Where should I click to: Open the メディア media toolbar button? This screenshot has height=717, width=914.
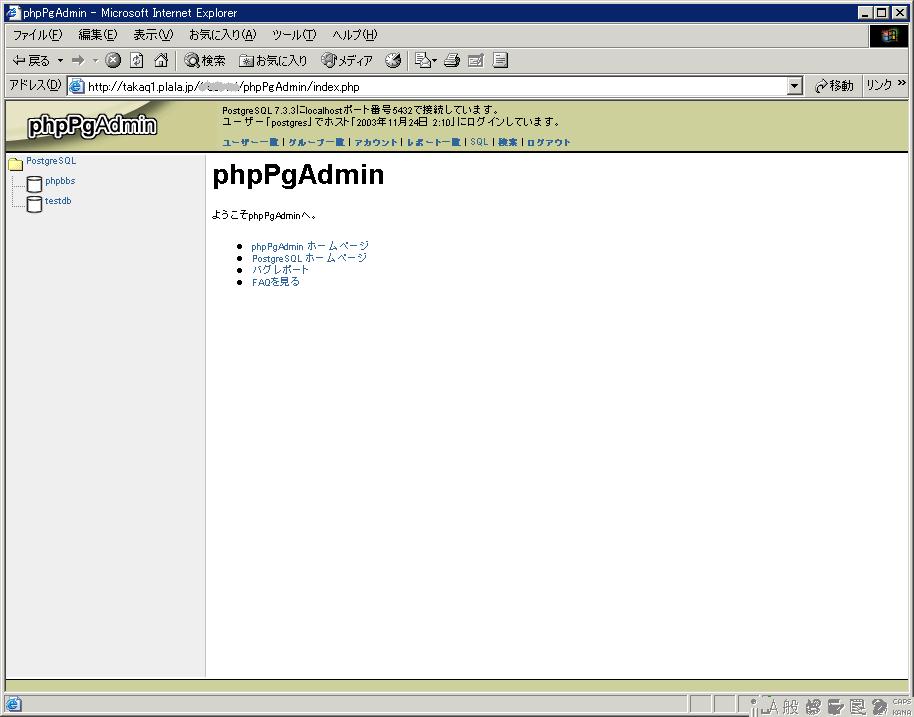347,60
